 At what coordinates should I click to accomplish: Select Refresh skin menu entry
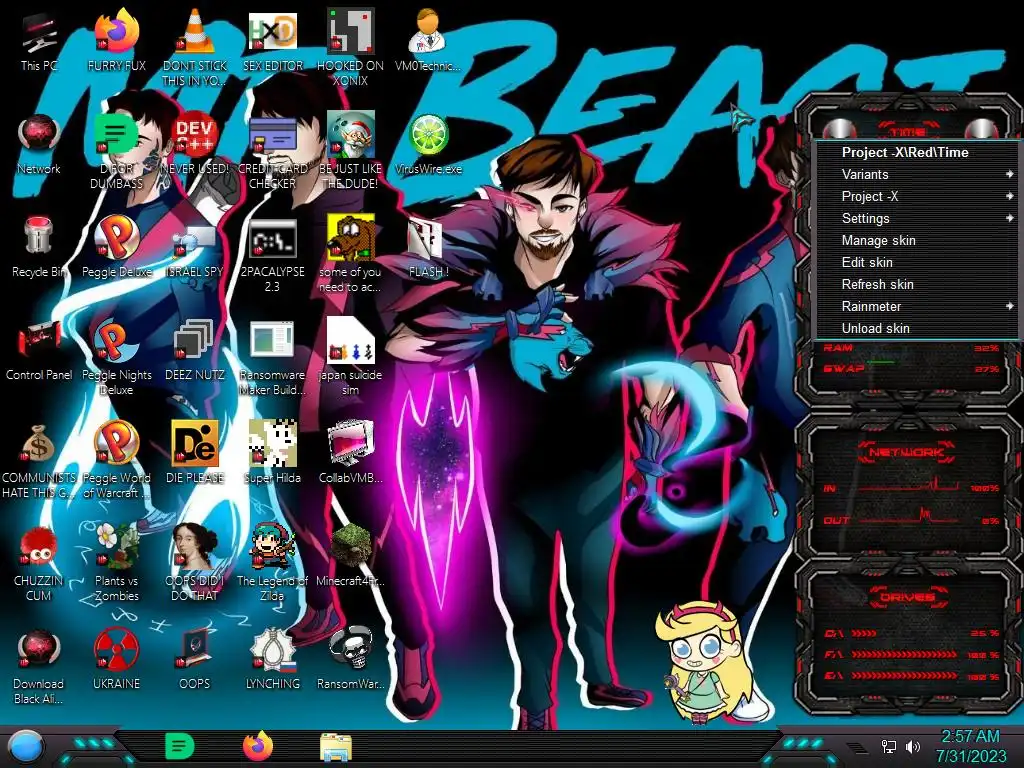(x=917, y=284)
